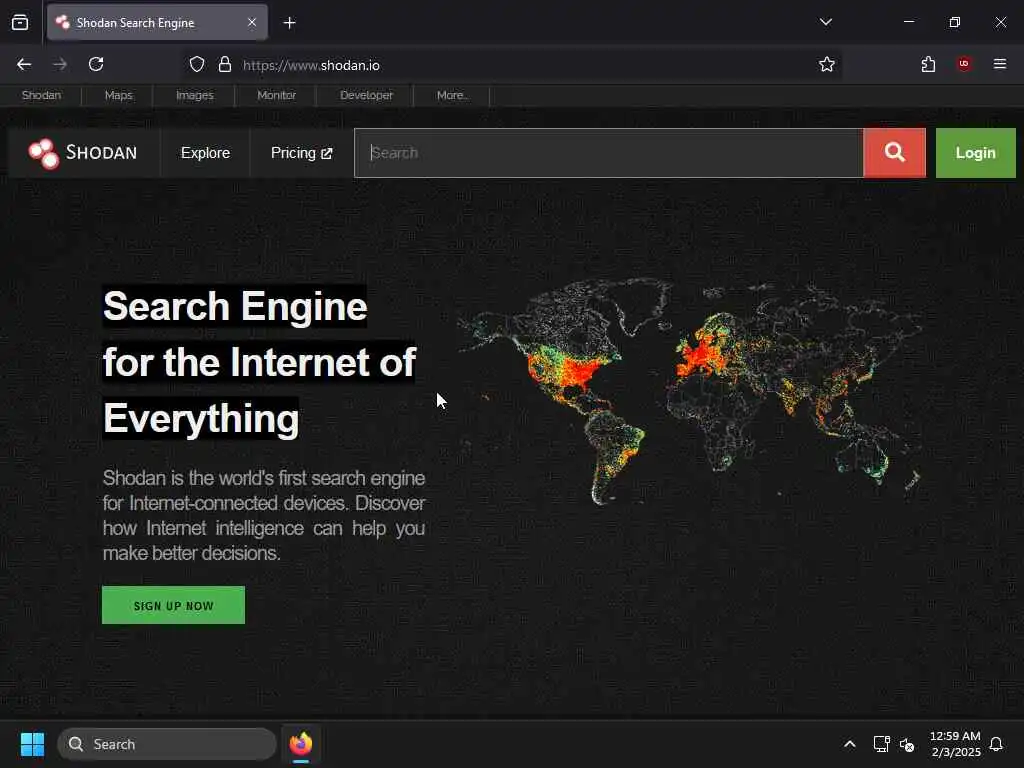Open the Firefox extensions puzzle icon
Image resolution: width=1024 pixels, height=768 pixels.
pyautogui.click(x=928, y=64)
